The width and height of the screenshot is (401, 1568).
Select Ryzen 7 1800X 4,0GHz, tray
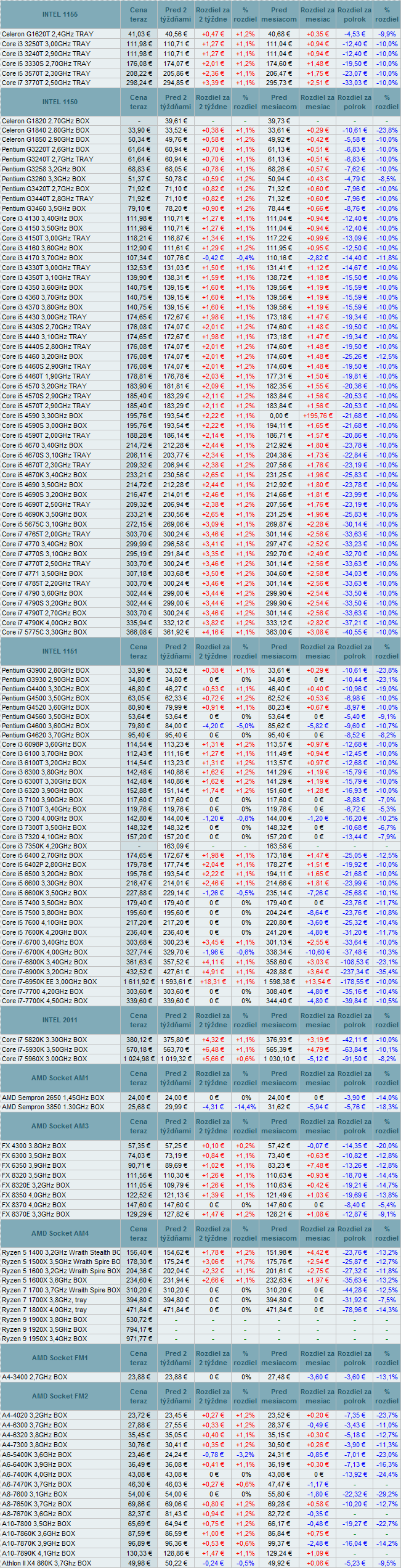click(x=44, y=1310)
